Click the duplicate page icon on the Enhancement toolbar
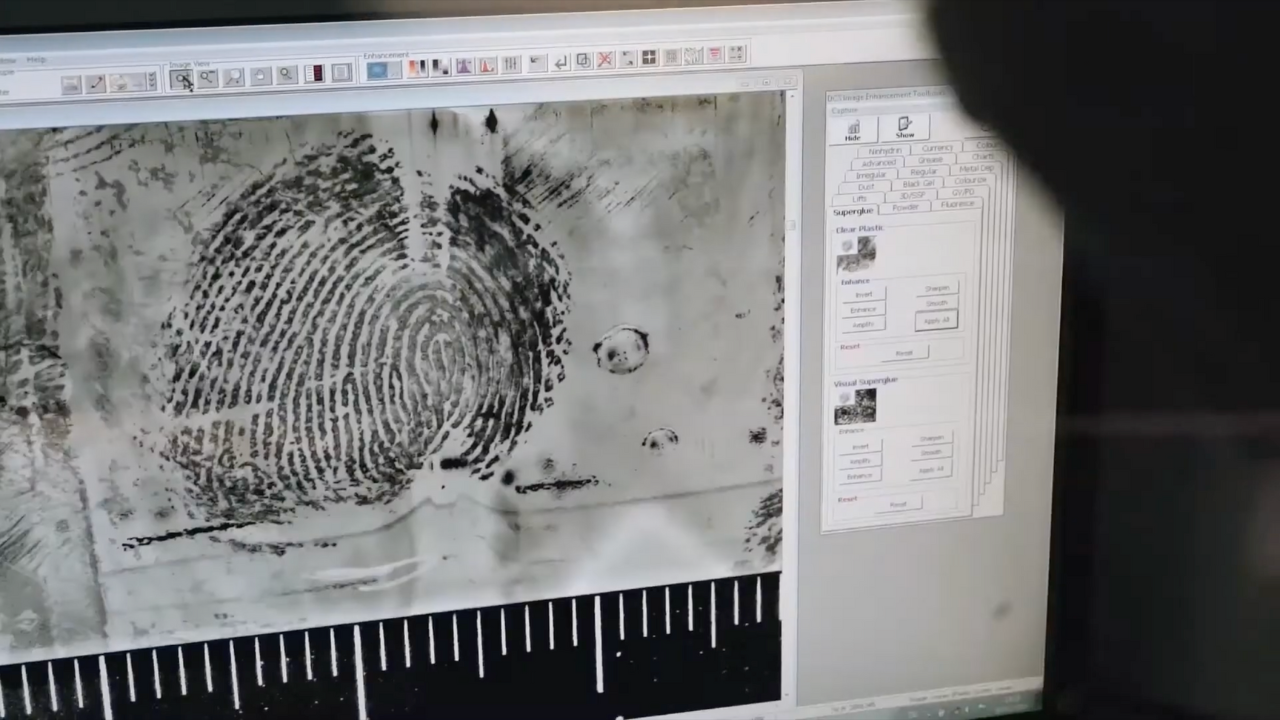The height and width of the screenshot is (720, 1280). (x=584, y=61)
